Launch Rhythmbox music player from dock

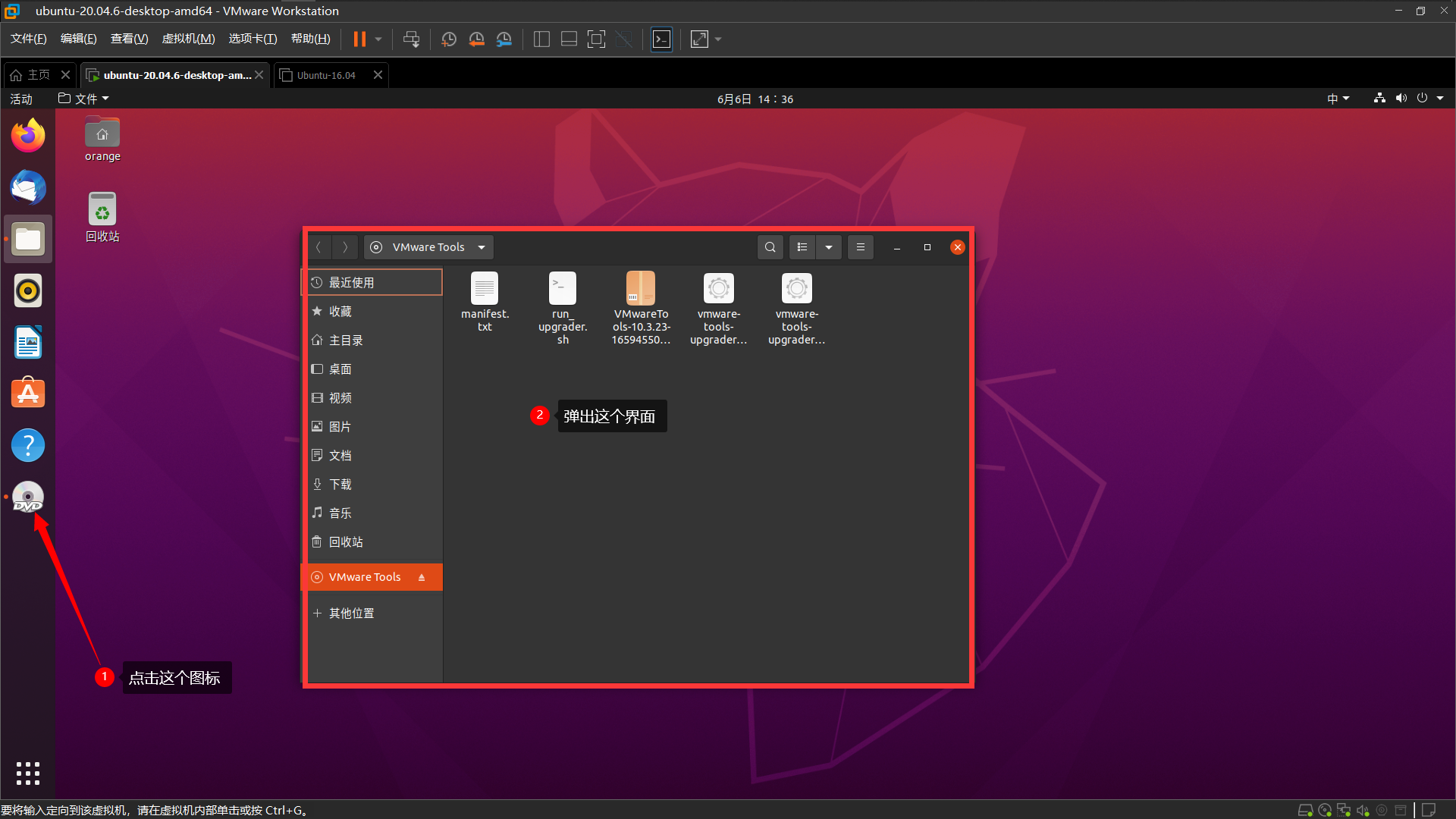(x=28, y=290)
